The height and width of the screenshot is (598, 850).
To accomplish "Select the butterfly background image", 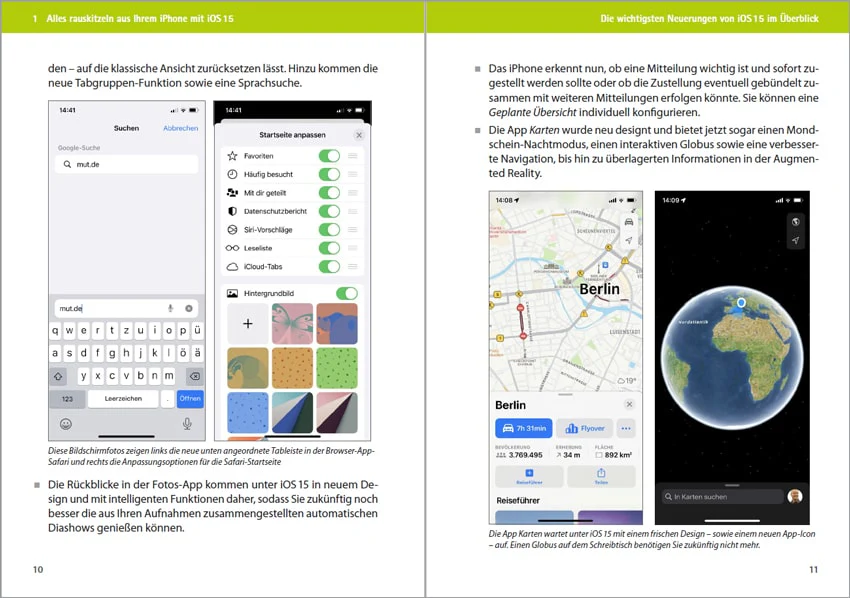I will tap(292, 324).
